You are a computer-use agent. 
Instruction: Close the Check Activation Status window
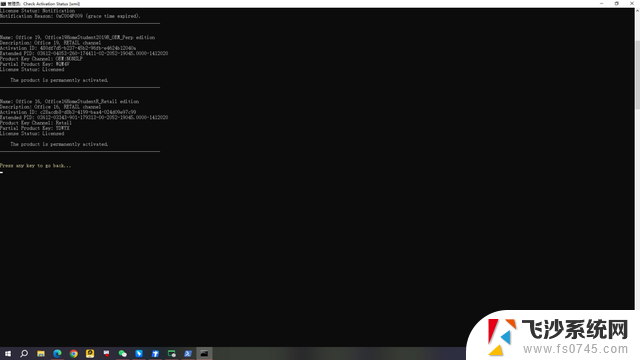point(632,3)
